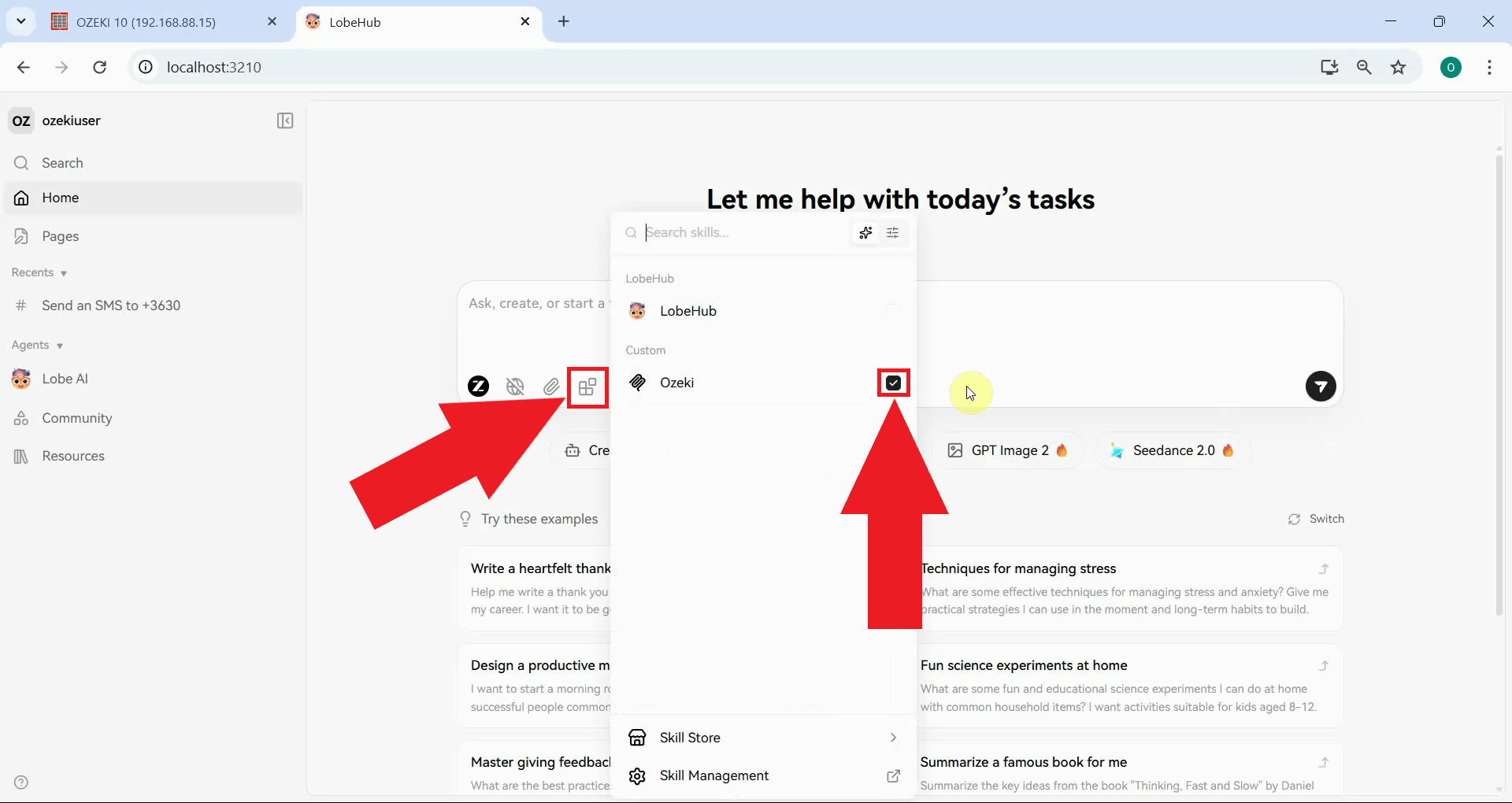Open the Chrome three-dot menu
Screen dimensions: 1512x803
coord(1489,67)
